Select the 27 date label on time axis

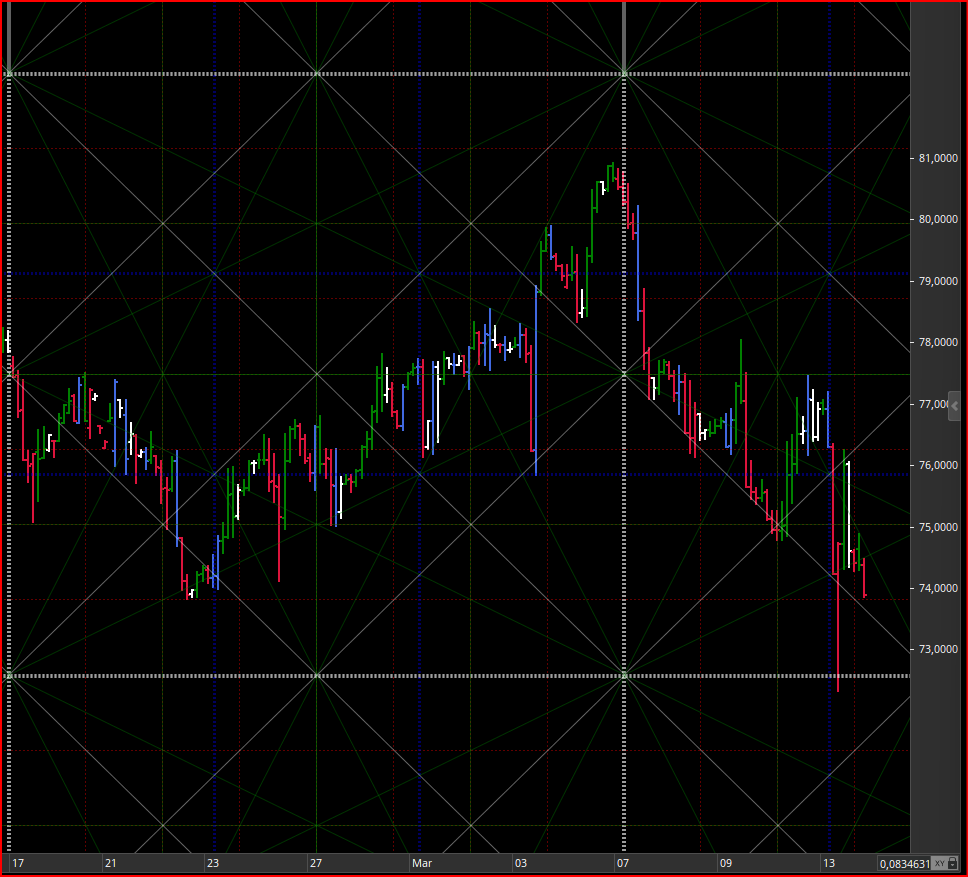315,863
